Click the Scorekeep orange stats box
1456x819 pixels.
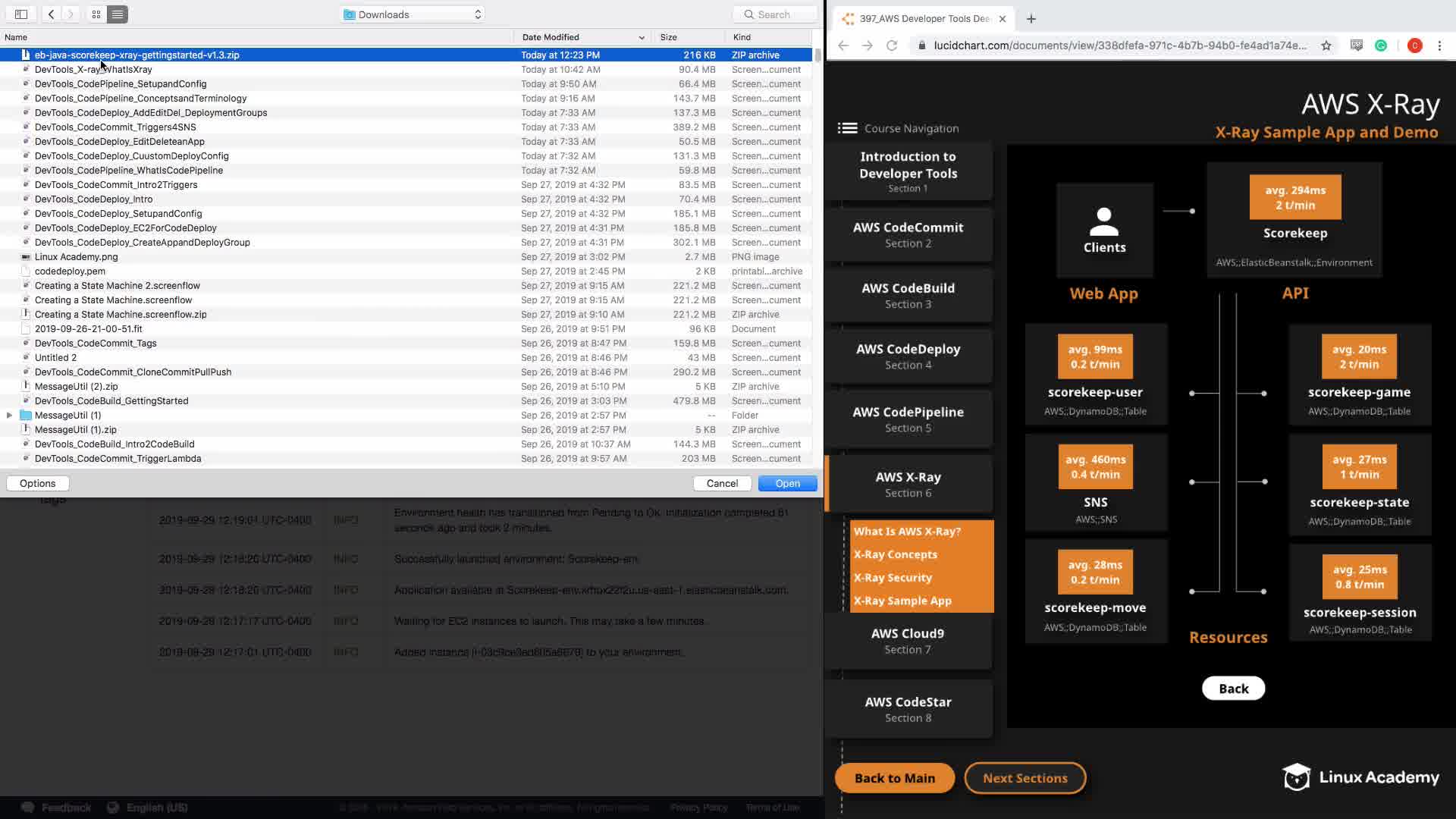pyautogui.click(x=1294, y=197)
